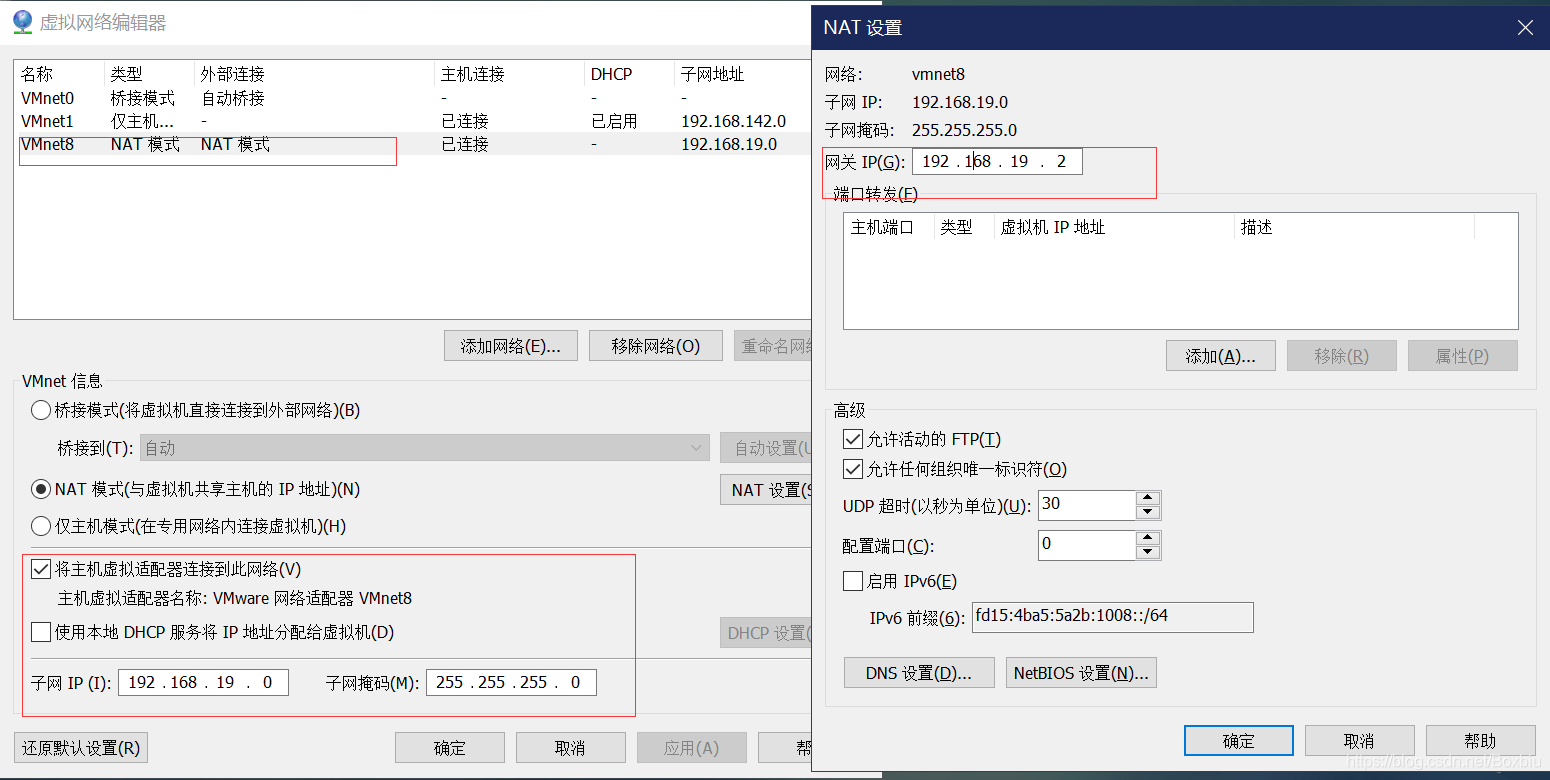The image size is (1550, 780).
Task: Select the VMnet8 network row
Action: click(x=413, y=144)
